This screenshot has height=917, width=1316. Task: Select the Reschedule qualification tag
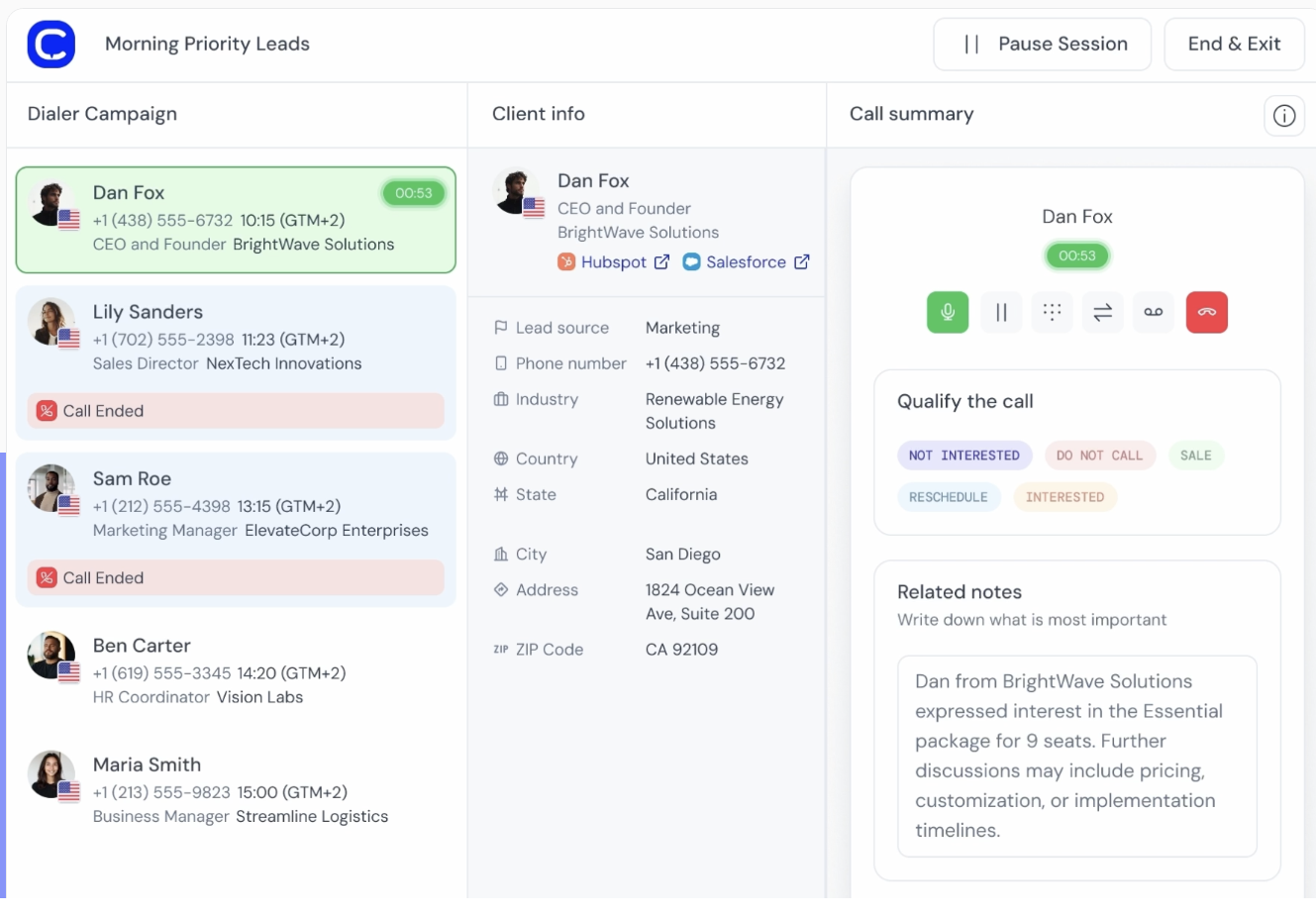click(x=948, y=497)
